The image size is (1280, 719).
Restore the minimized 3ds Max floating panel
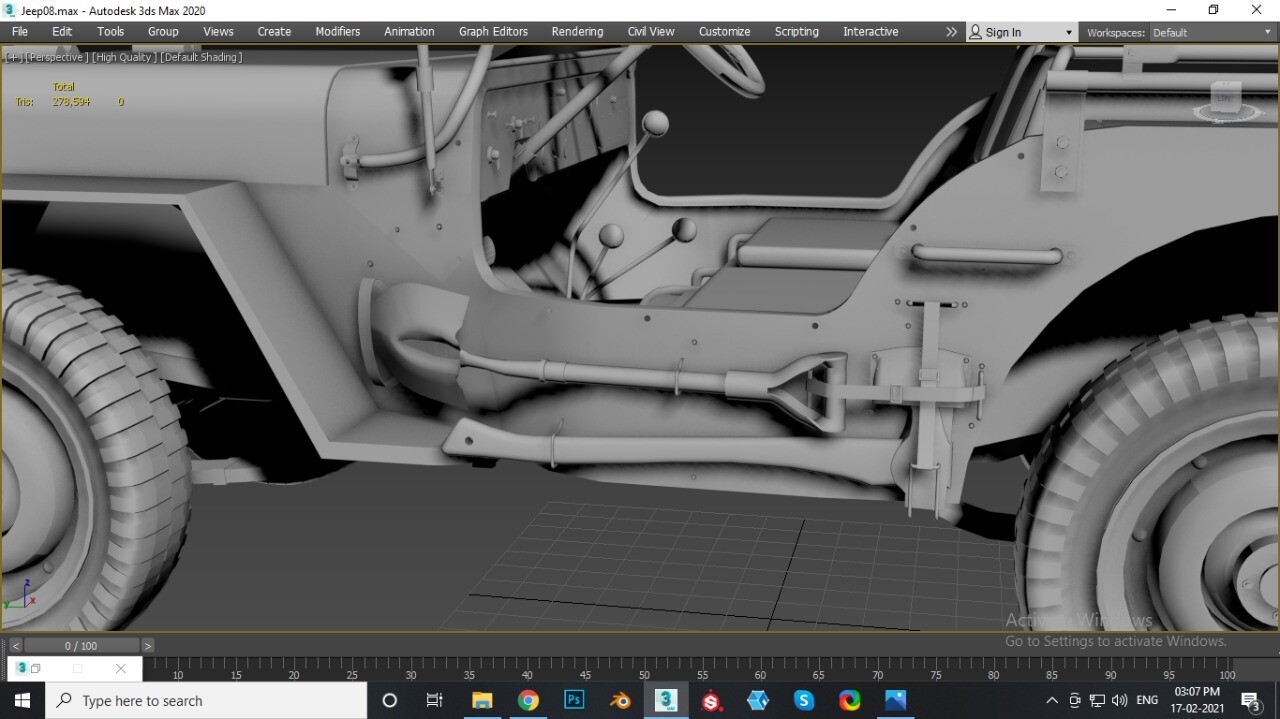click(35, 669)
